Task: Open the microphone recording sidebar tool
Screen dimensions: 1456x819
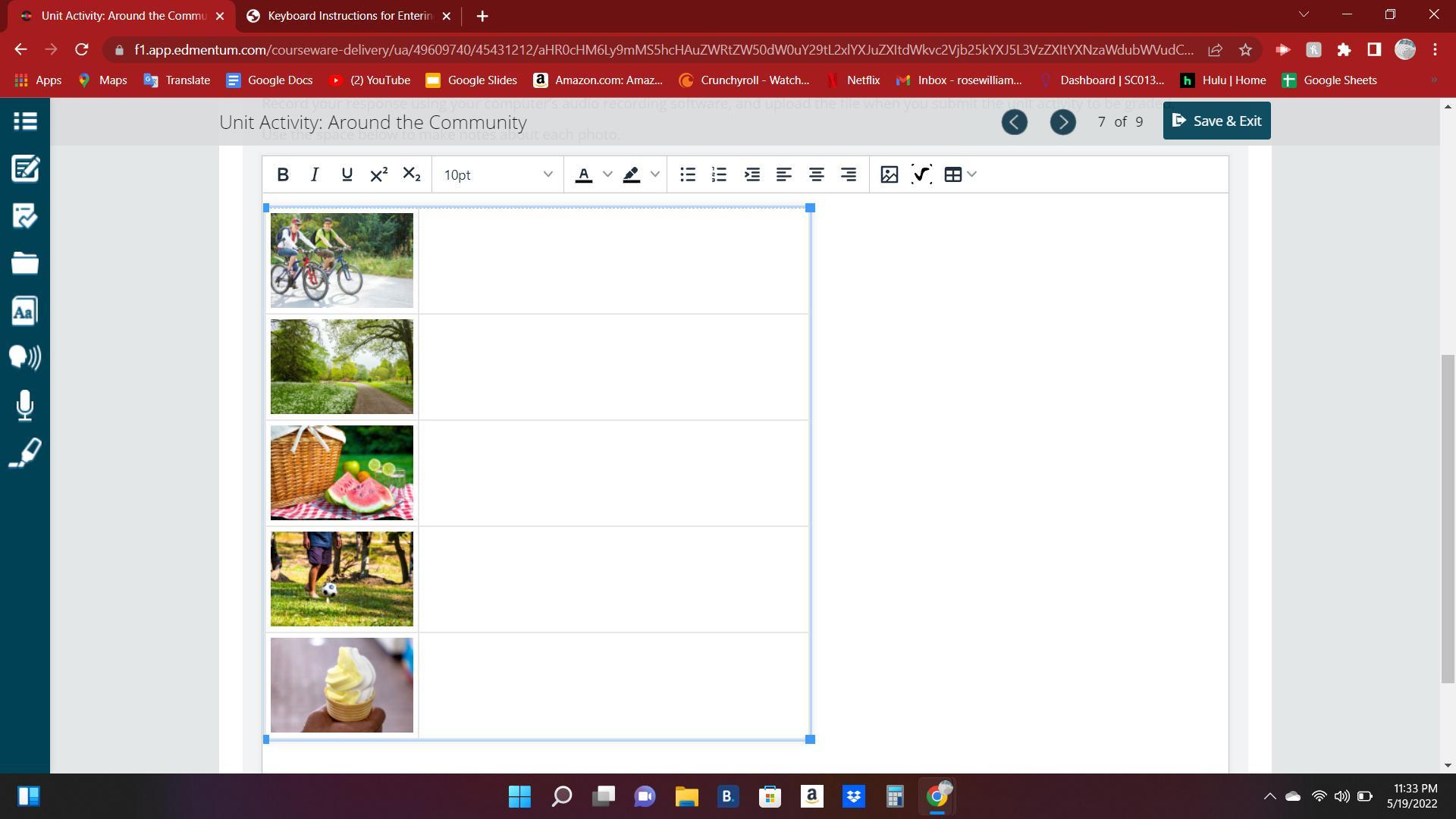Action: point(24,405)
